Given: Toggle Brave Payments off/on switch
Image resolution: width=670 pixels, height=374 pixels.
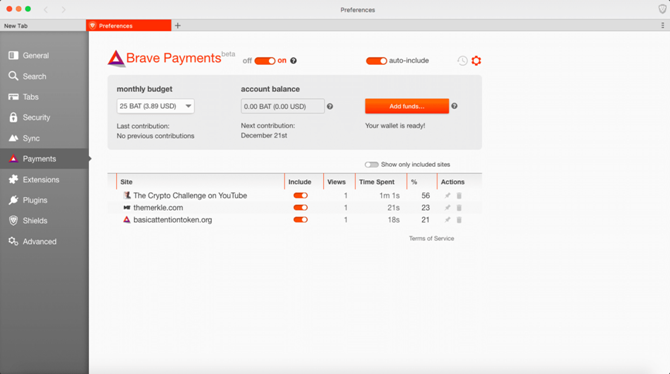Looking at the screenshot, I should [265, 61].
